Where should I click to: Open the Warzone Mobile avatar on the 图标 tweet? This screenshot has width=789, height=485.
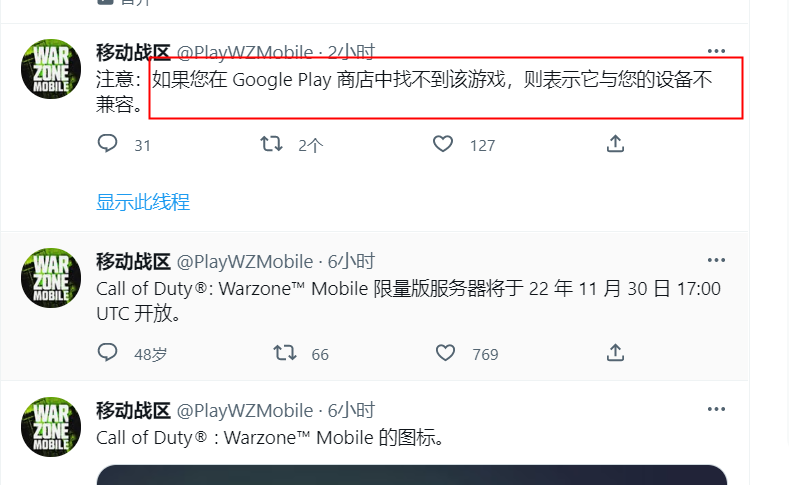coord(51,427)
